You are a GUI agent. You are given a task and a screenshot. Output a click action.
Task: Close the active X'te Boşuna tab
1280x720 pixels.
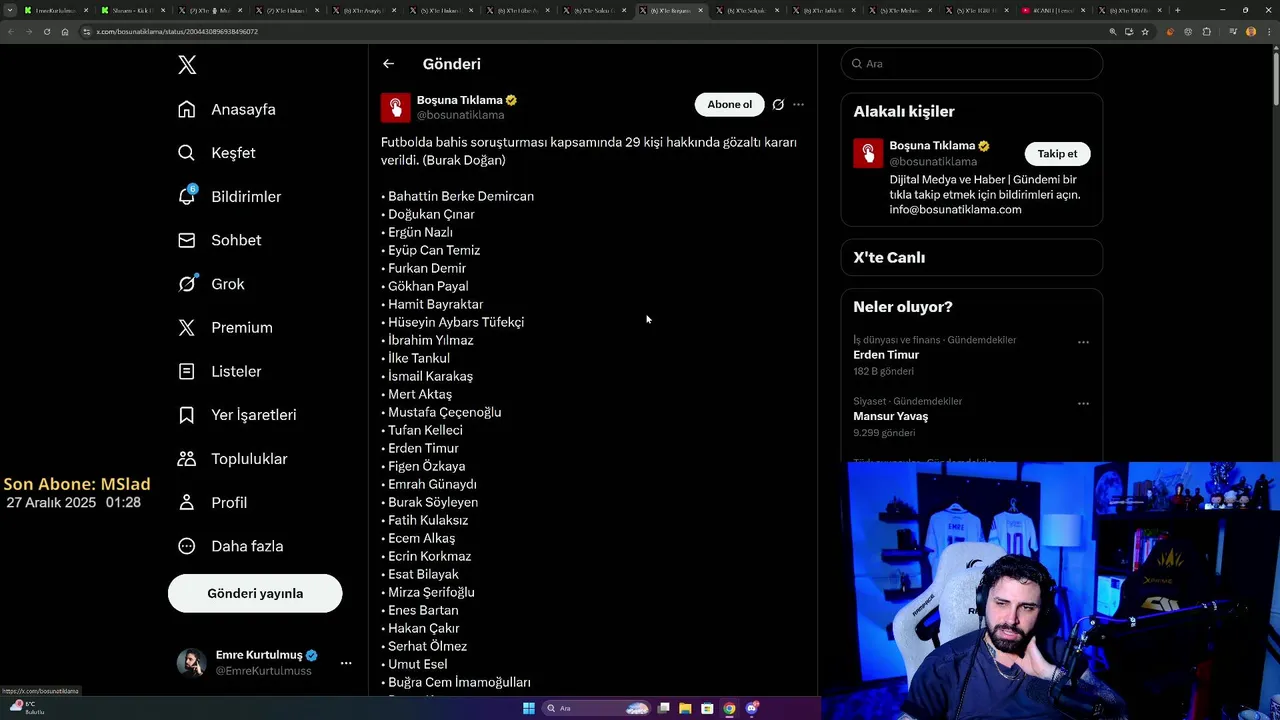(700, 10)
